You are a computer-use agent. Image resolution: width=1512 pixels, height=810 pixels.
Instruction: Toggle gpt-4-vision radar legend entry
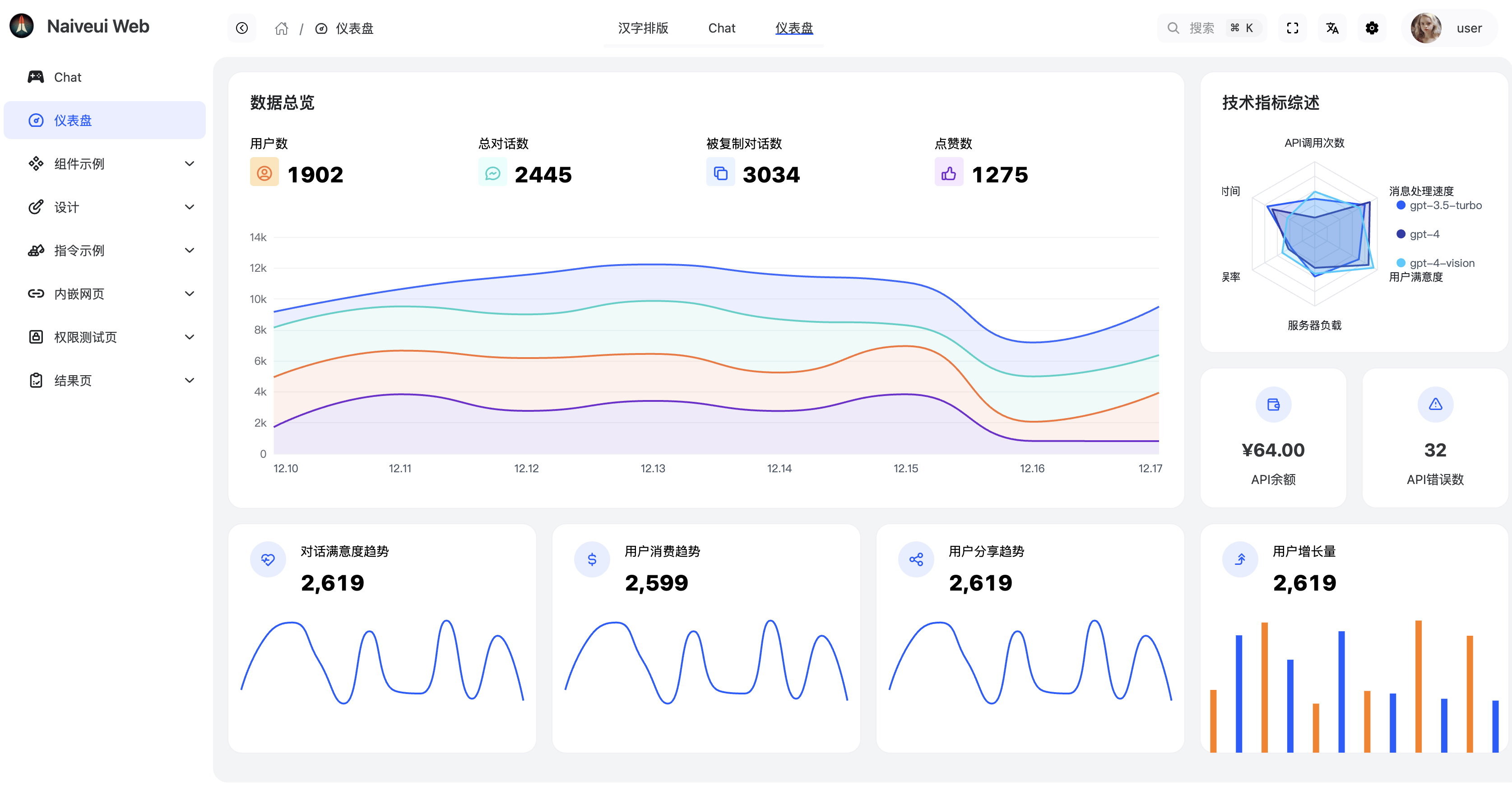point(1435,263)
